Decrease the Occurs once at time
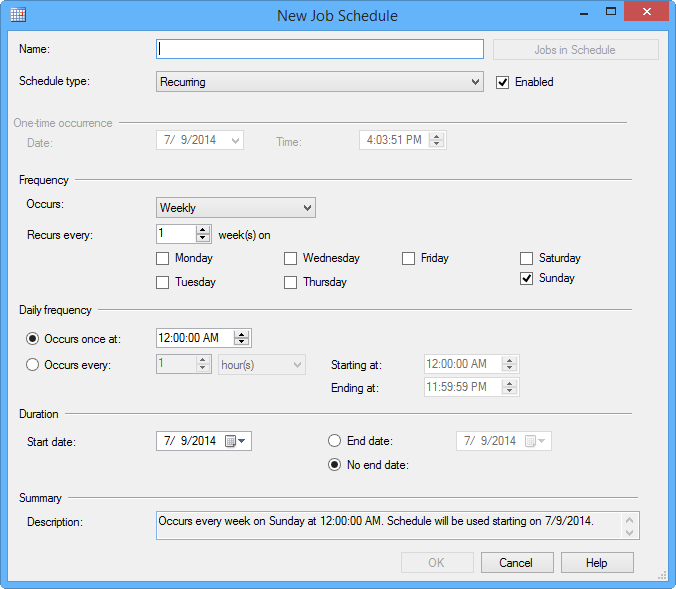676x589 pixels. click(x=241, y=343)
